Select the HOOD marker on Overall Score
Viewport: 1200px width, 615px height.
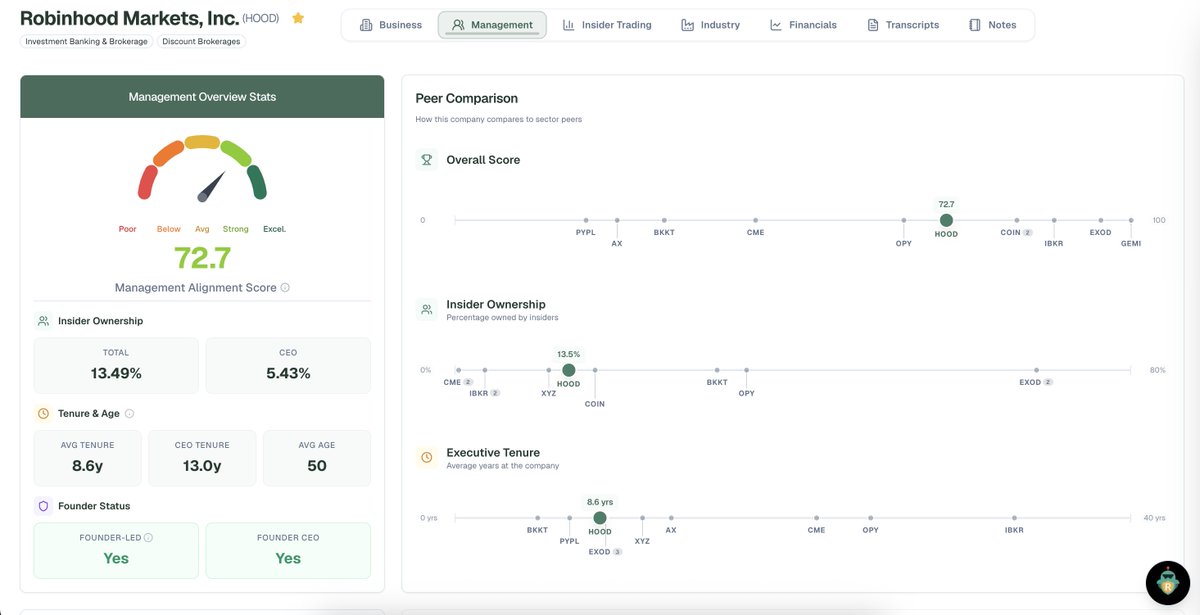point(946,220)
